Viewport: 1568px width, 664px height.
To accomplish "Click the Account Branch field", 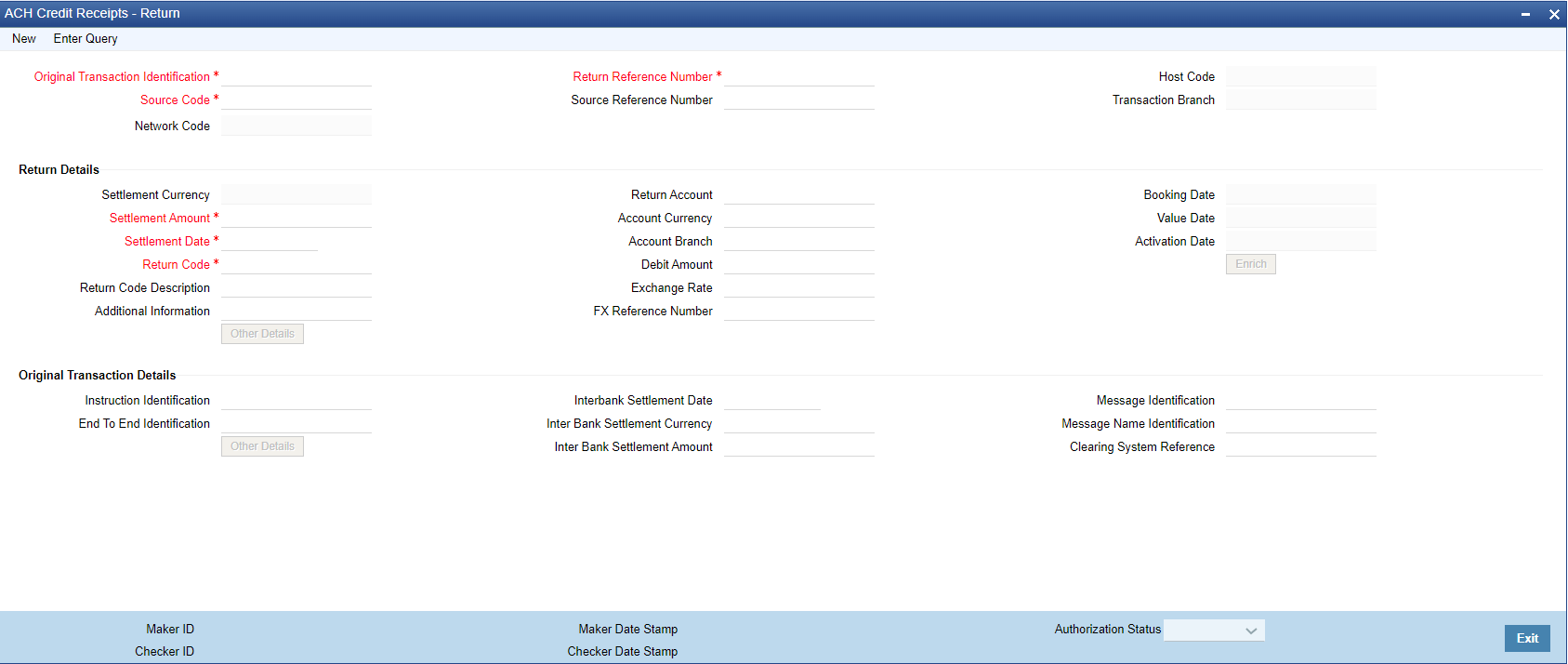I will point(799,241).
